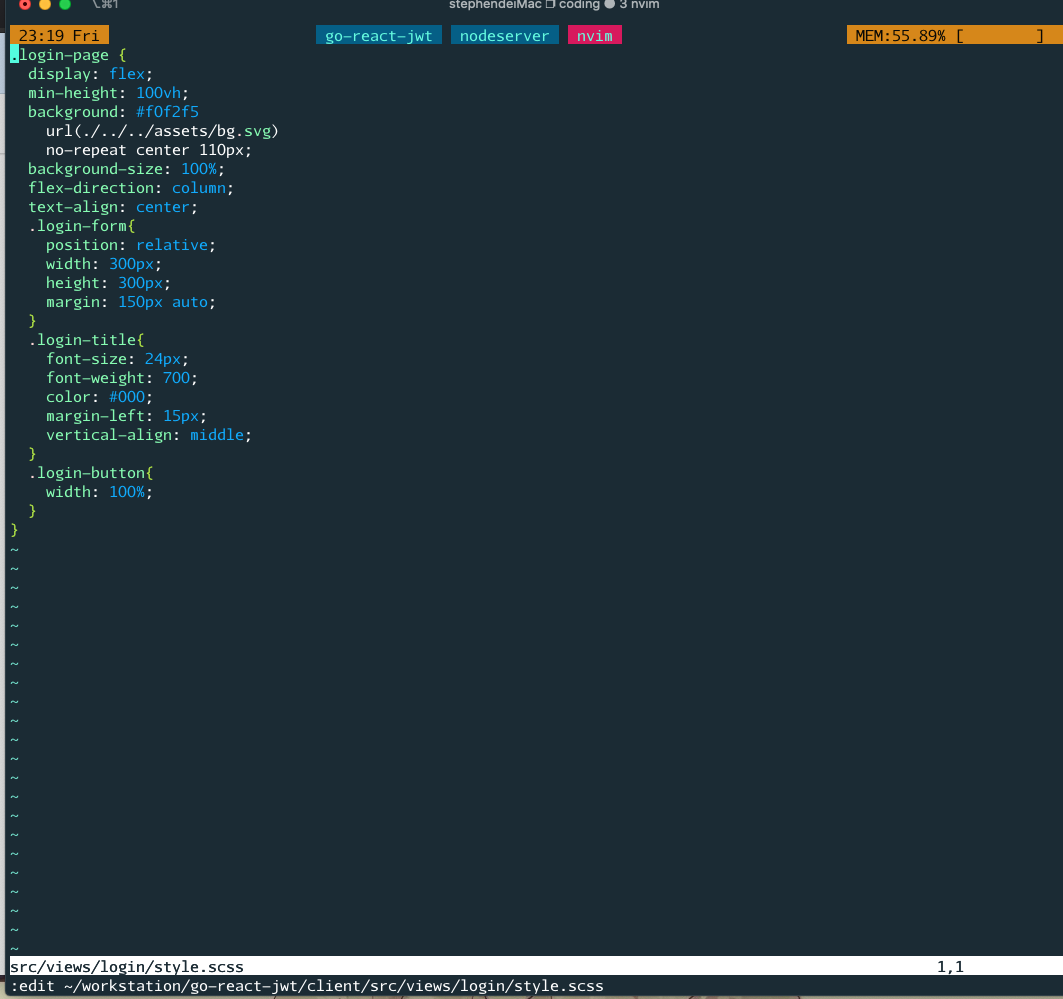Click the hex color value #f0f2f5
The height and width of the screenshot is (999, 1063).
[167, 111]
